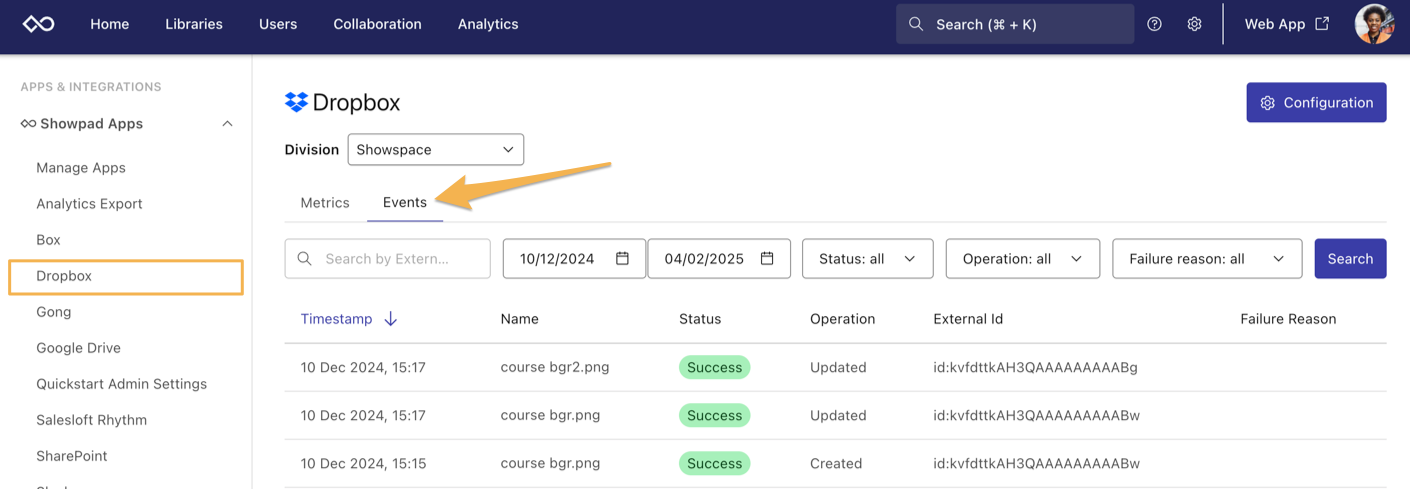Click the user profile avatar

[1374, 24]
